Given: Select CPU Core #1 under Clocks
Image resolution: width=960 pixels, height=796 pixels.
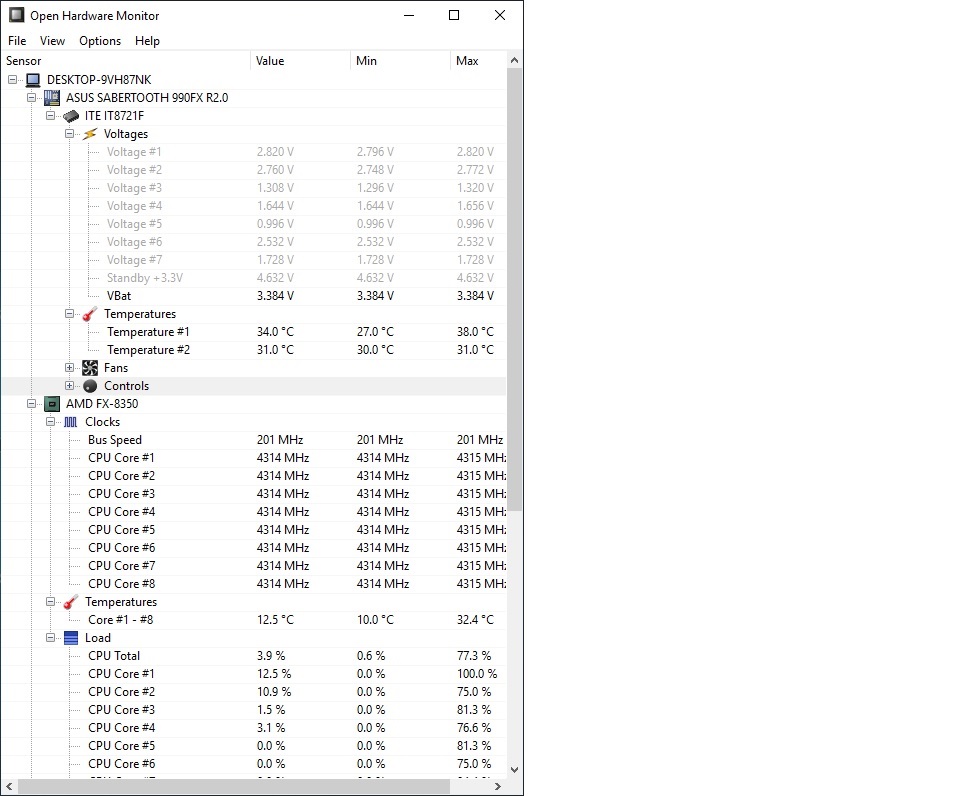Looking at the screenshot, I should 253,458.
